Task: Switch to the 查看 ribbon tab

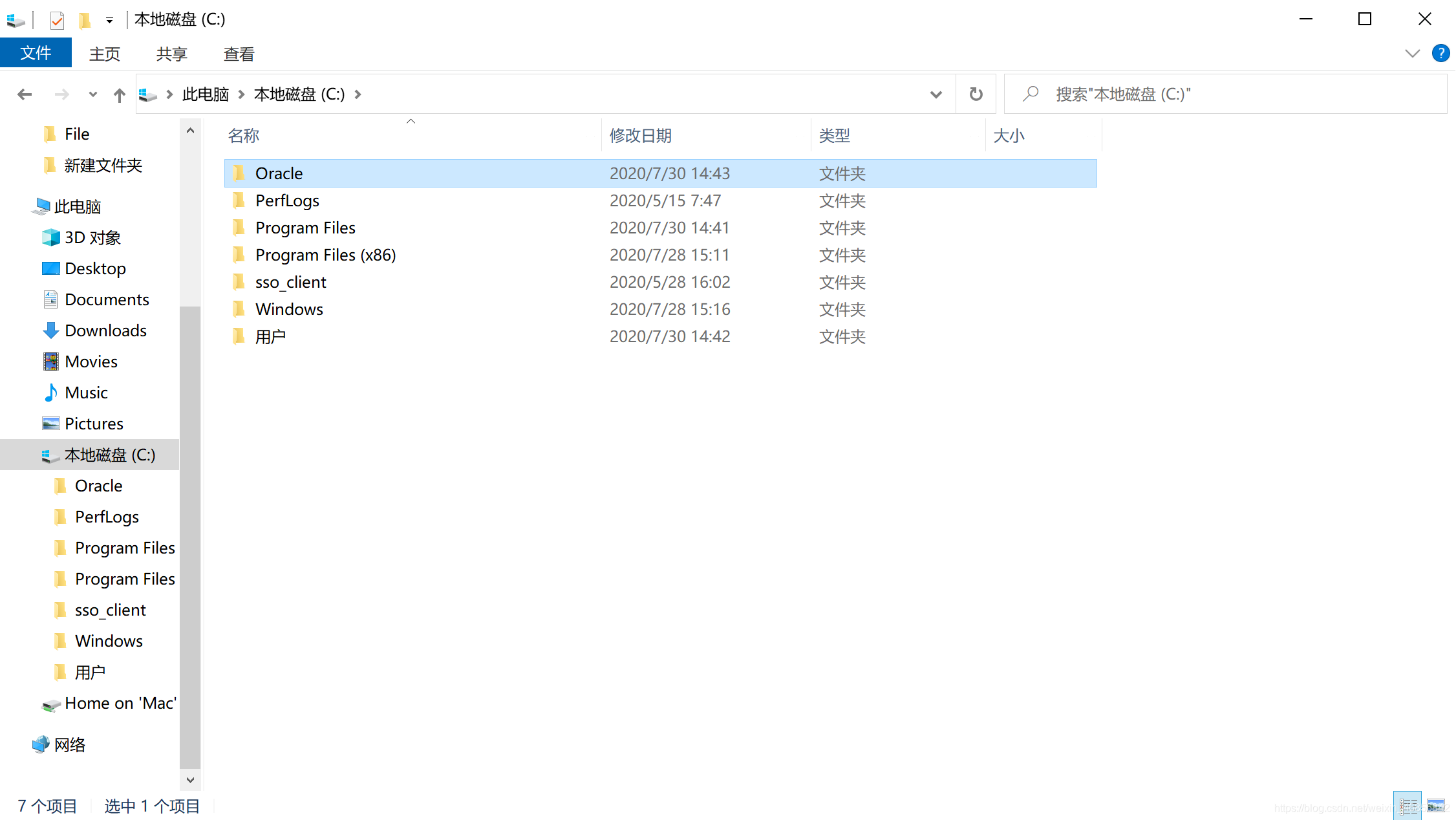Action: click(x=239, y=54)
